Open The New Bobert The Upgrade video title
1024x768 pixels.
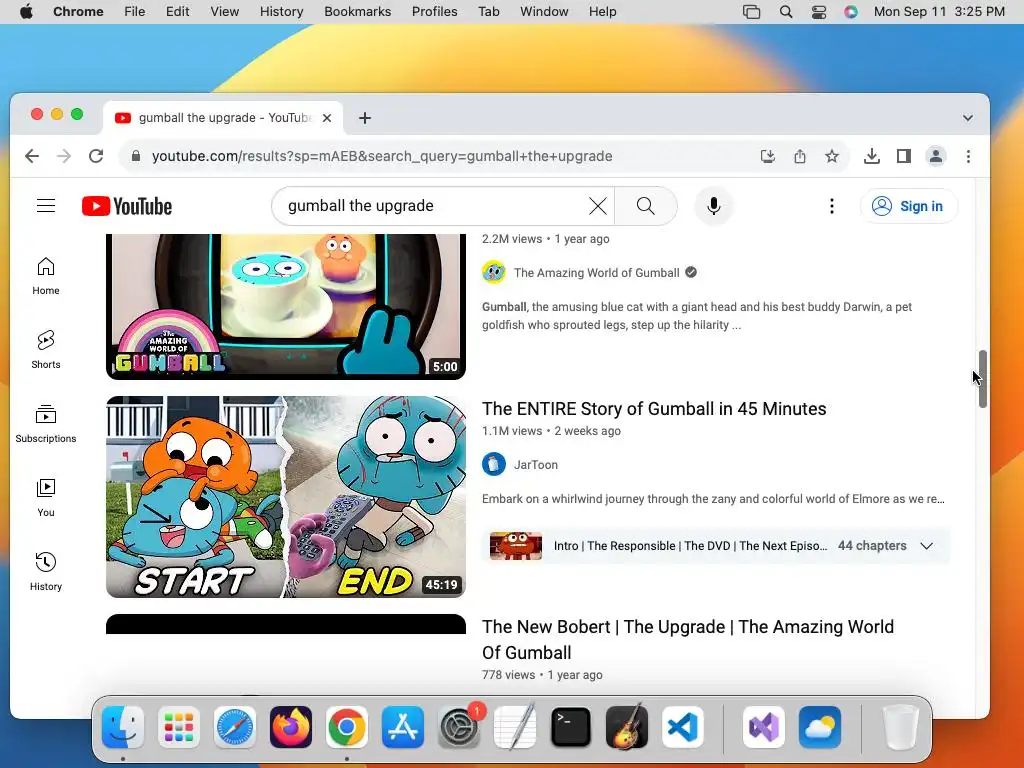tap(688, 639)
